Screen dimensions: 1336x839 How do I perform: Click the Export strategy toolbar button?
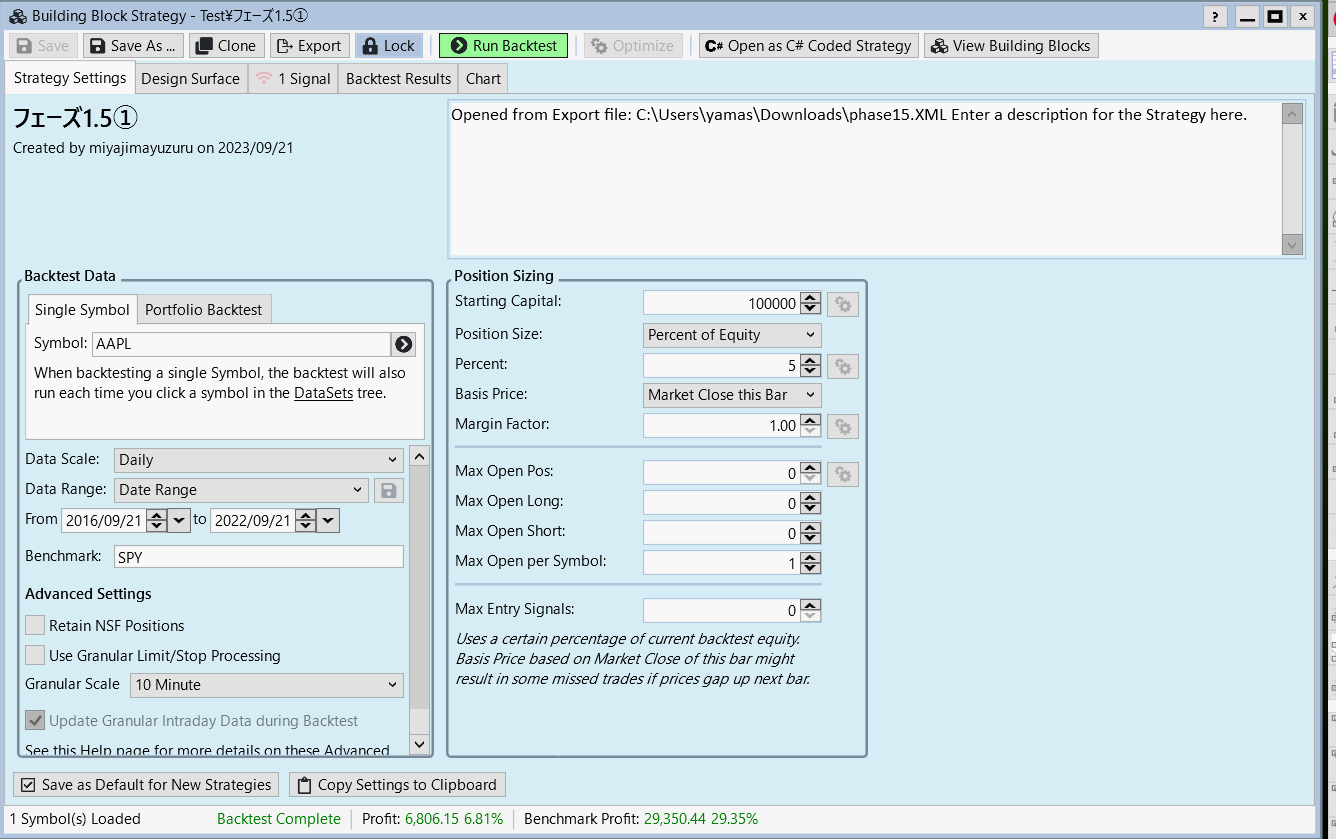(x=309, y=46)
